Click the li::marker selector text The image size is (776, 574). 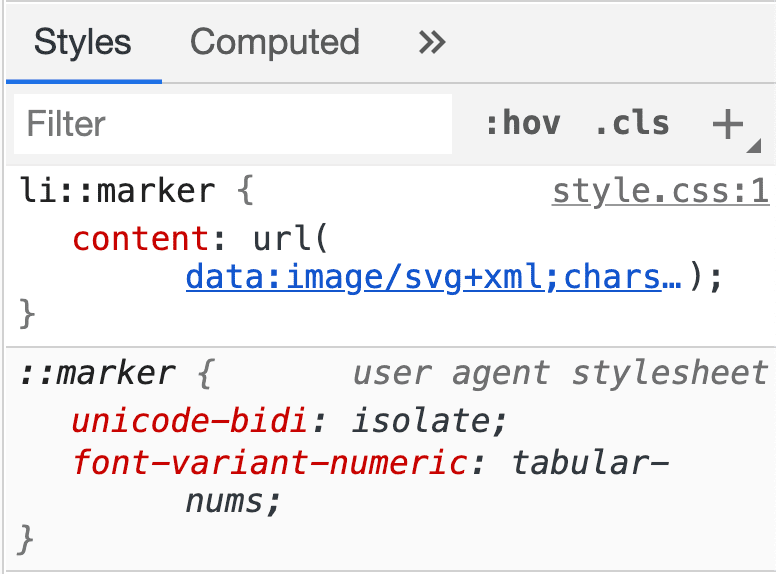click(x=117, y=190)
